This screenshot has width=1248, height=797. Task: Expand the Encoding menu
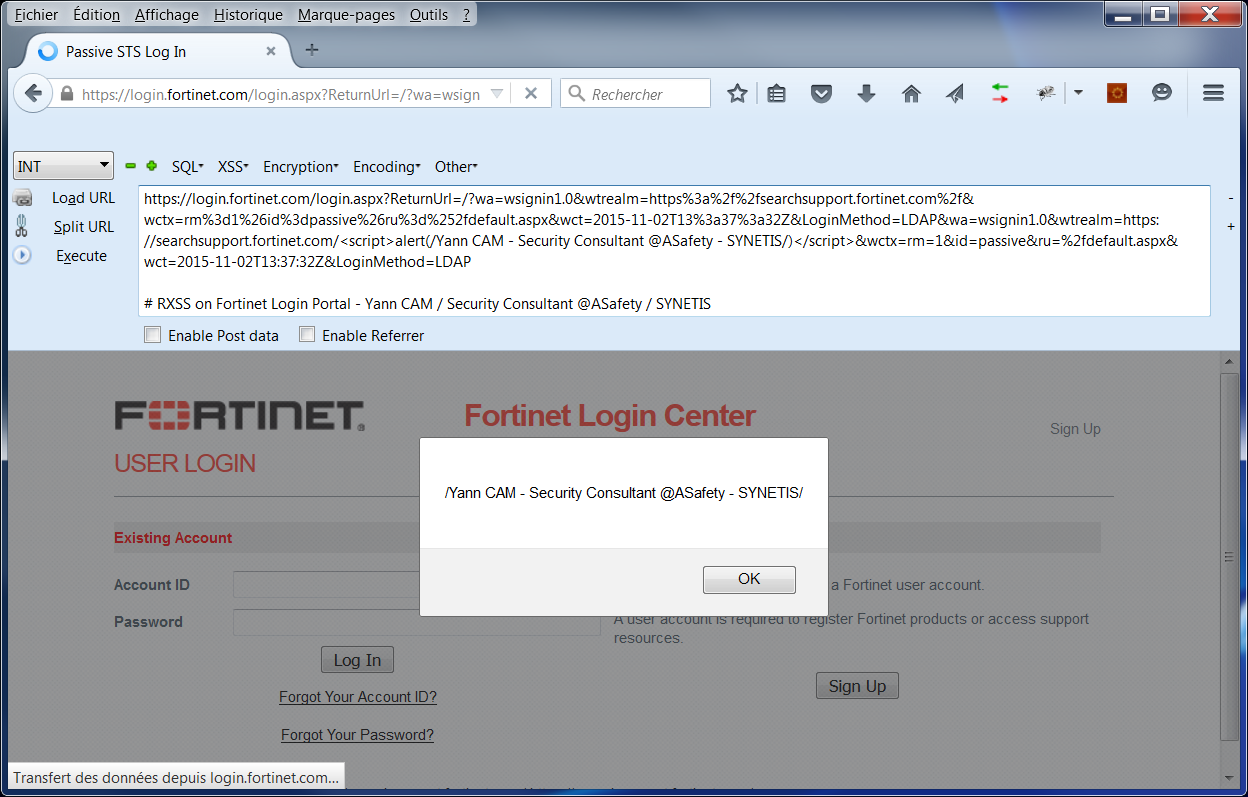point(387,166)
